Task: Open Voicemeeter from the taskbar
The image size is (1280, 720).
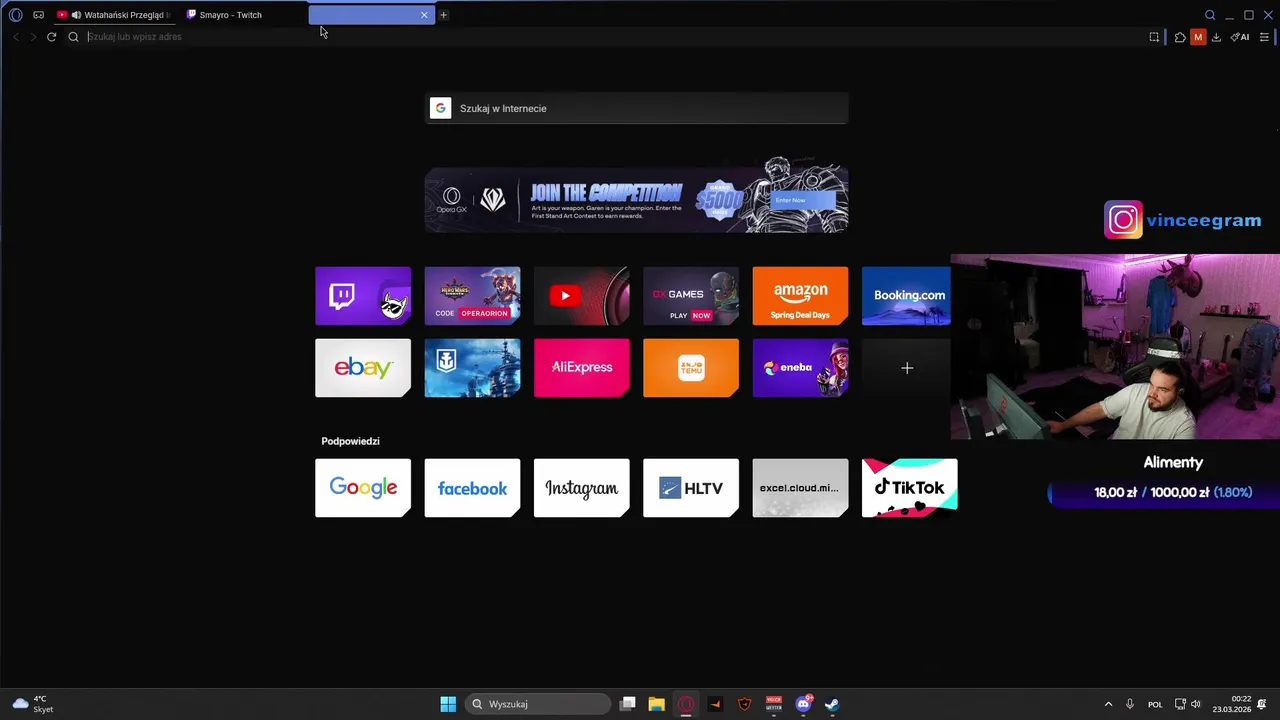Action: tap(773, 704)
